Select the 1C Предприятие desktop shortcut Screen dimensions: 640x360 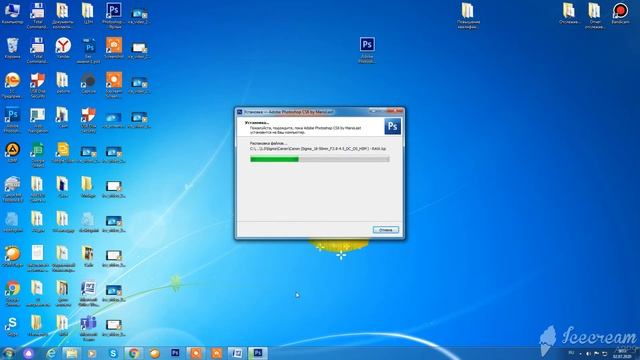point(12,85)
